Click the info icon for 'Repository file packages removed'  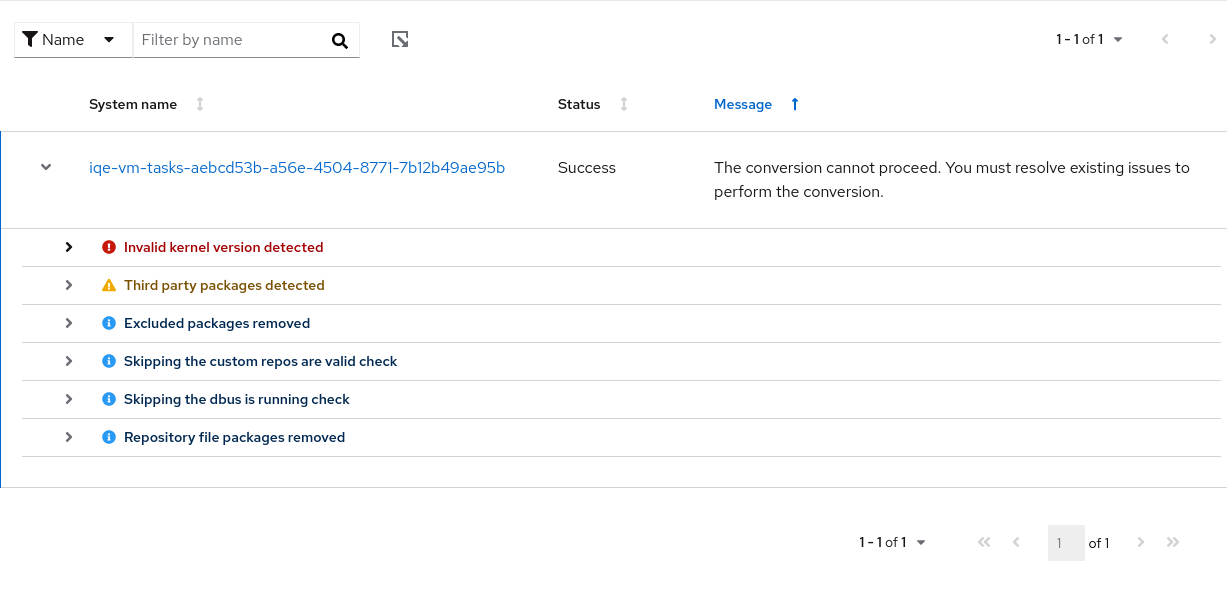point(109,437)
